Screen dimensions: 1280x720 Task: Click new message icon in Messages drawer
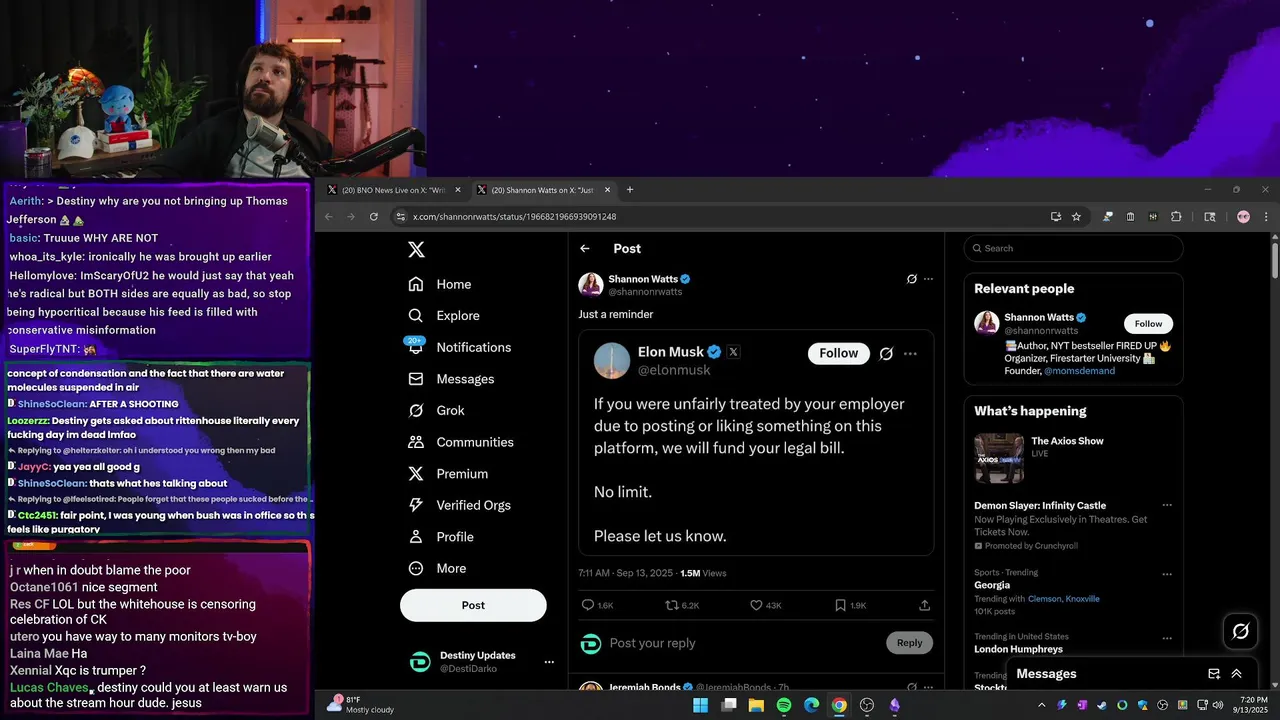tap(1214, 674)
